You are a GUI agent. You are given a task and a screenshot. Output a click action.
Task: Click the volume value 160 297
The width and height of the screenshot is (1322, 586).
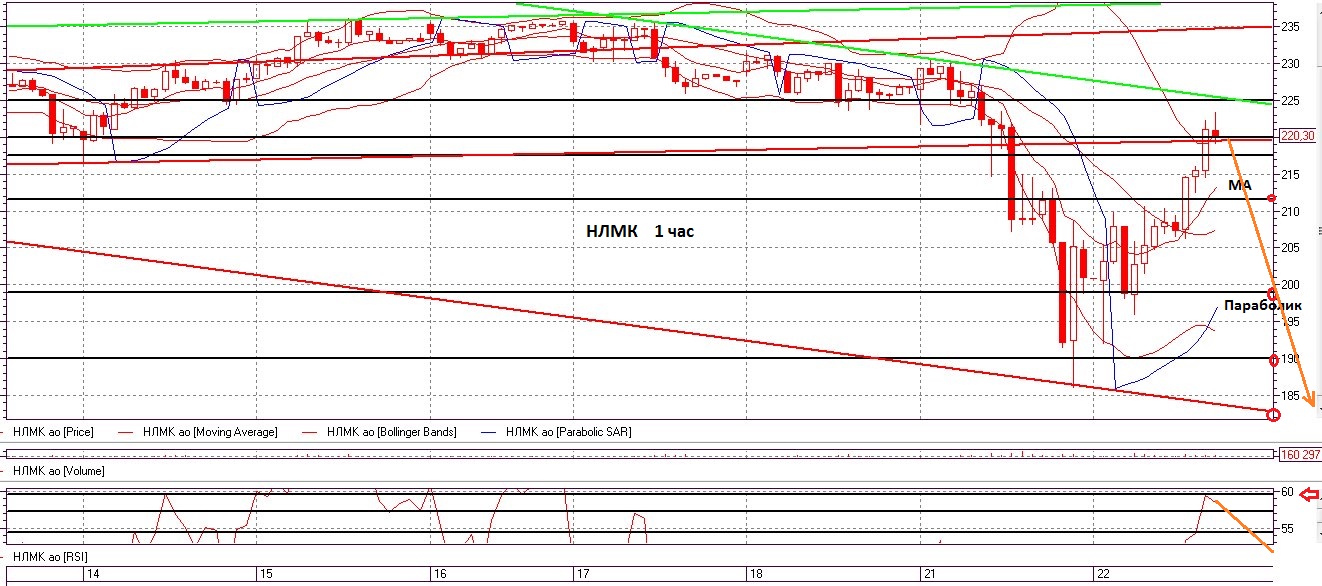pos(1301,454)
